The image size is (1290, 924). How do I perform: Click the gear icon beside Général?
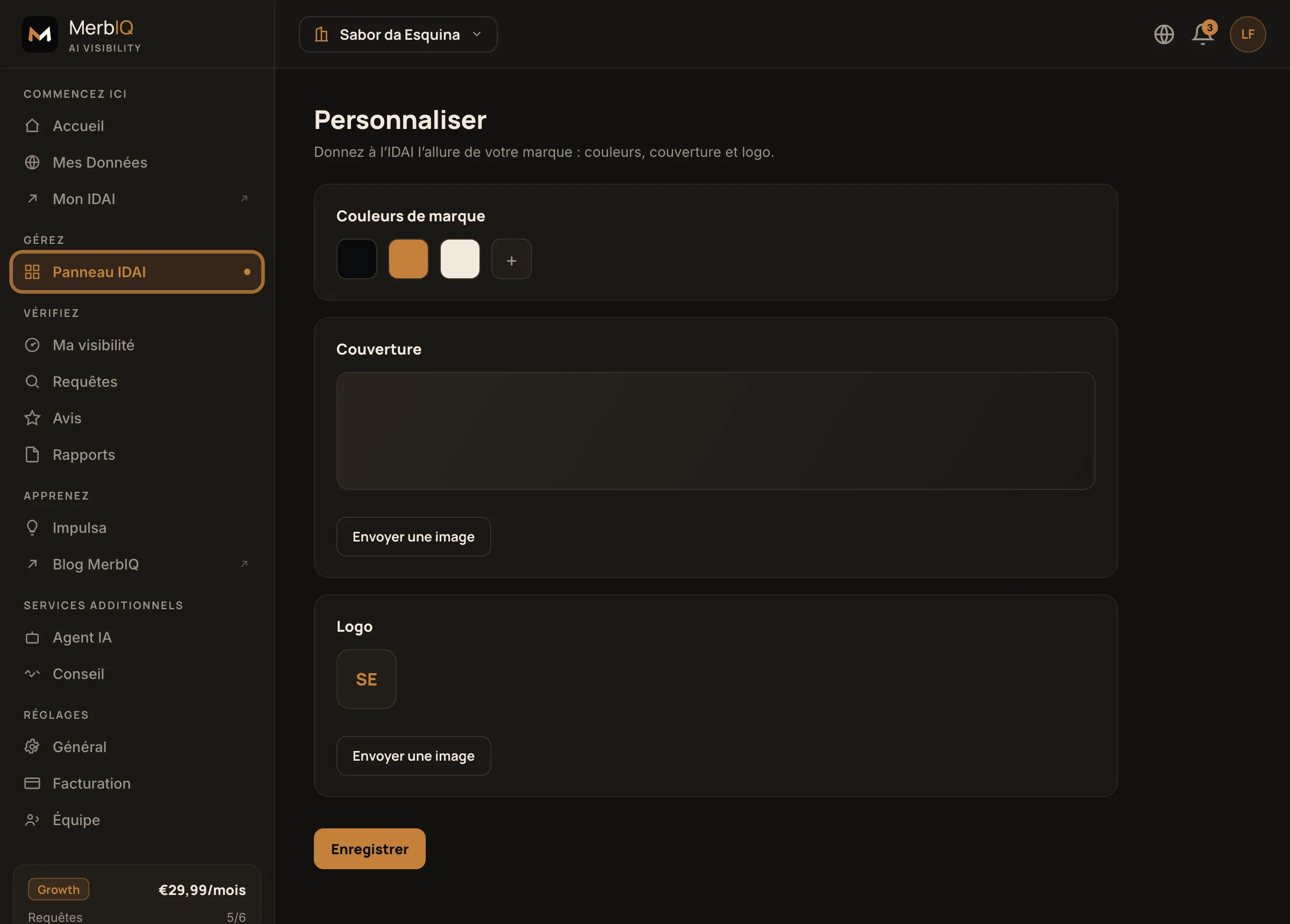[32, 746]
